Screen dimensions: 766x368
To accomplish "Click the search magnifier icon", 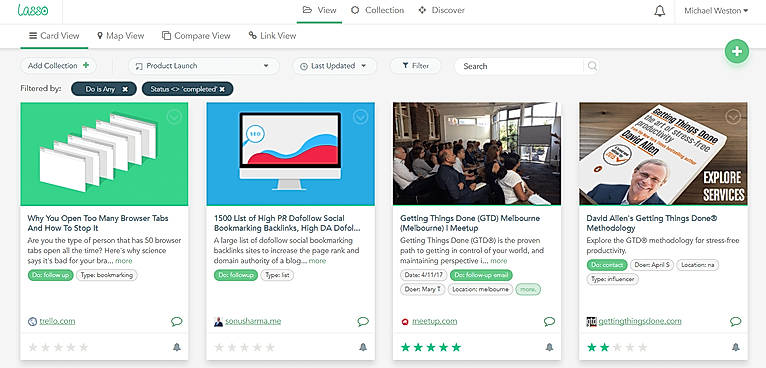I will [x=592, y=66].
